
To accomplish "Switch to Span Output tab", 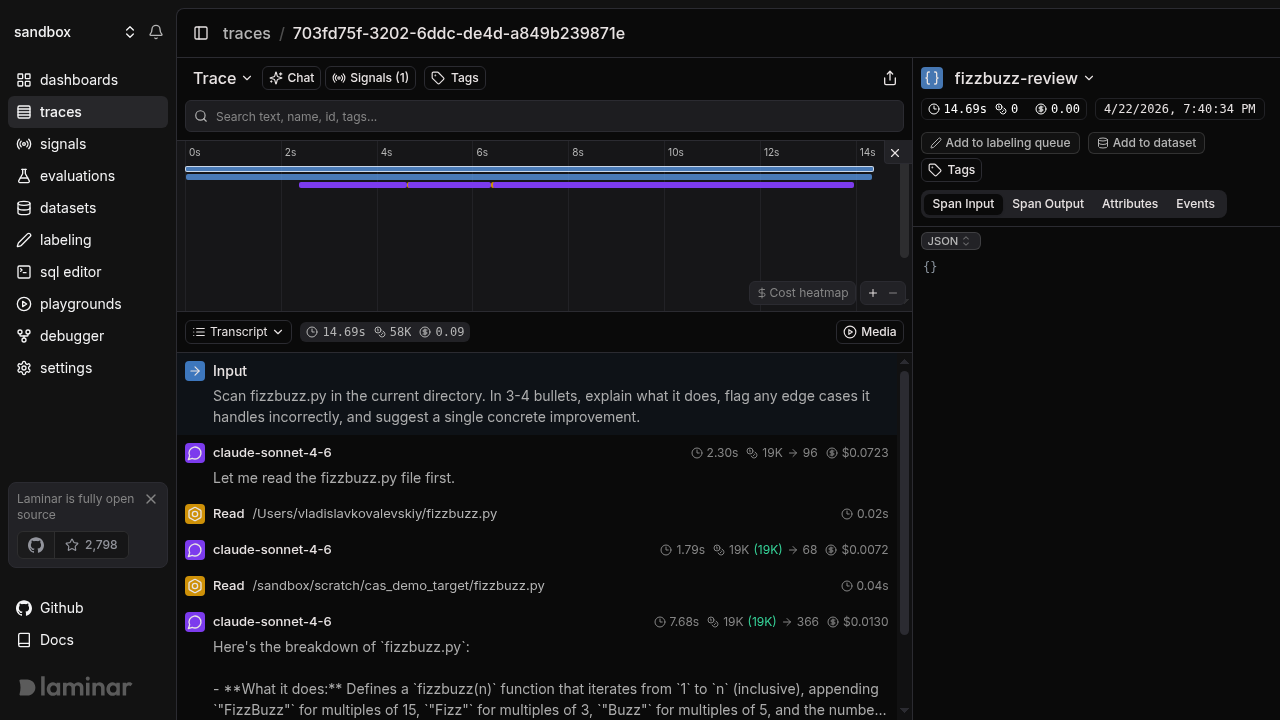I will [x=1048, y=204].
